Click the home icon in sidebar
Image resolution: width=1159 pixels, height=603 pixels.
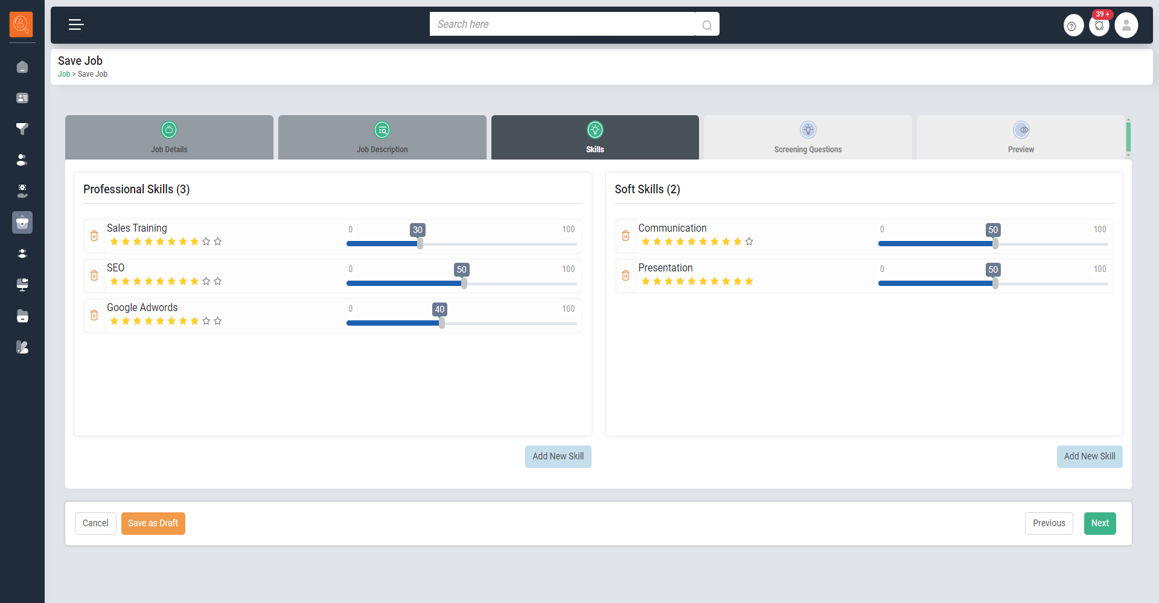click(x=22, y=67)
